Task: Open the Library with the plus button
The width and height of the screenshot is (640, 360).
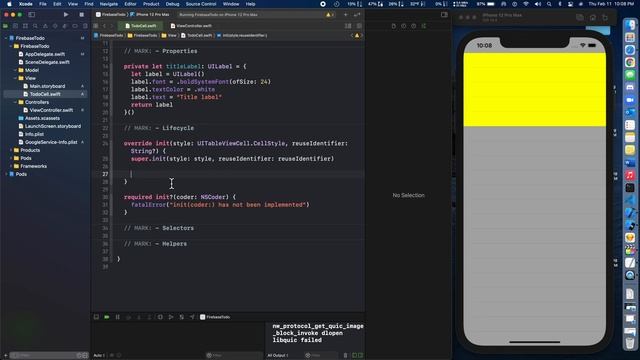Action: 345,15
